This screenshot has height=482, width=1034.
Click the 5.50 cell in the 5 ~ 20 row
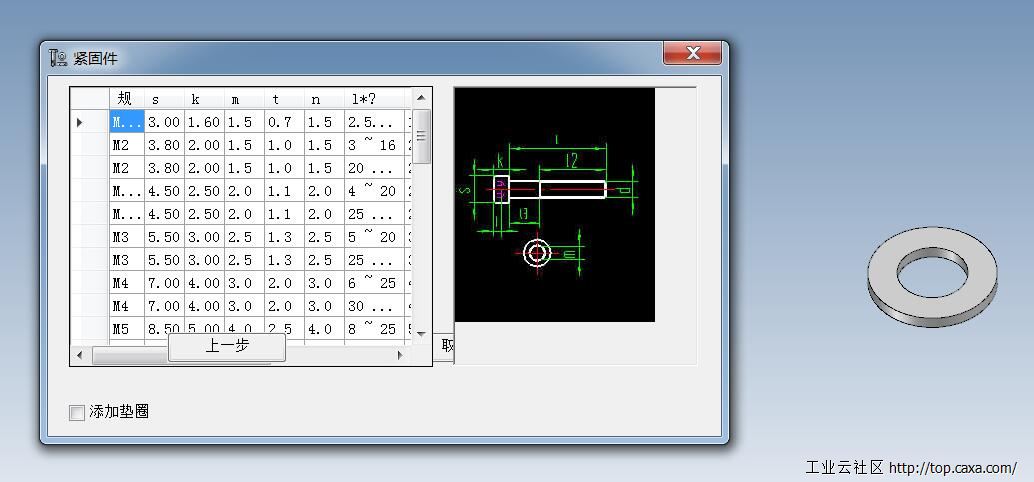point(164,237)
